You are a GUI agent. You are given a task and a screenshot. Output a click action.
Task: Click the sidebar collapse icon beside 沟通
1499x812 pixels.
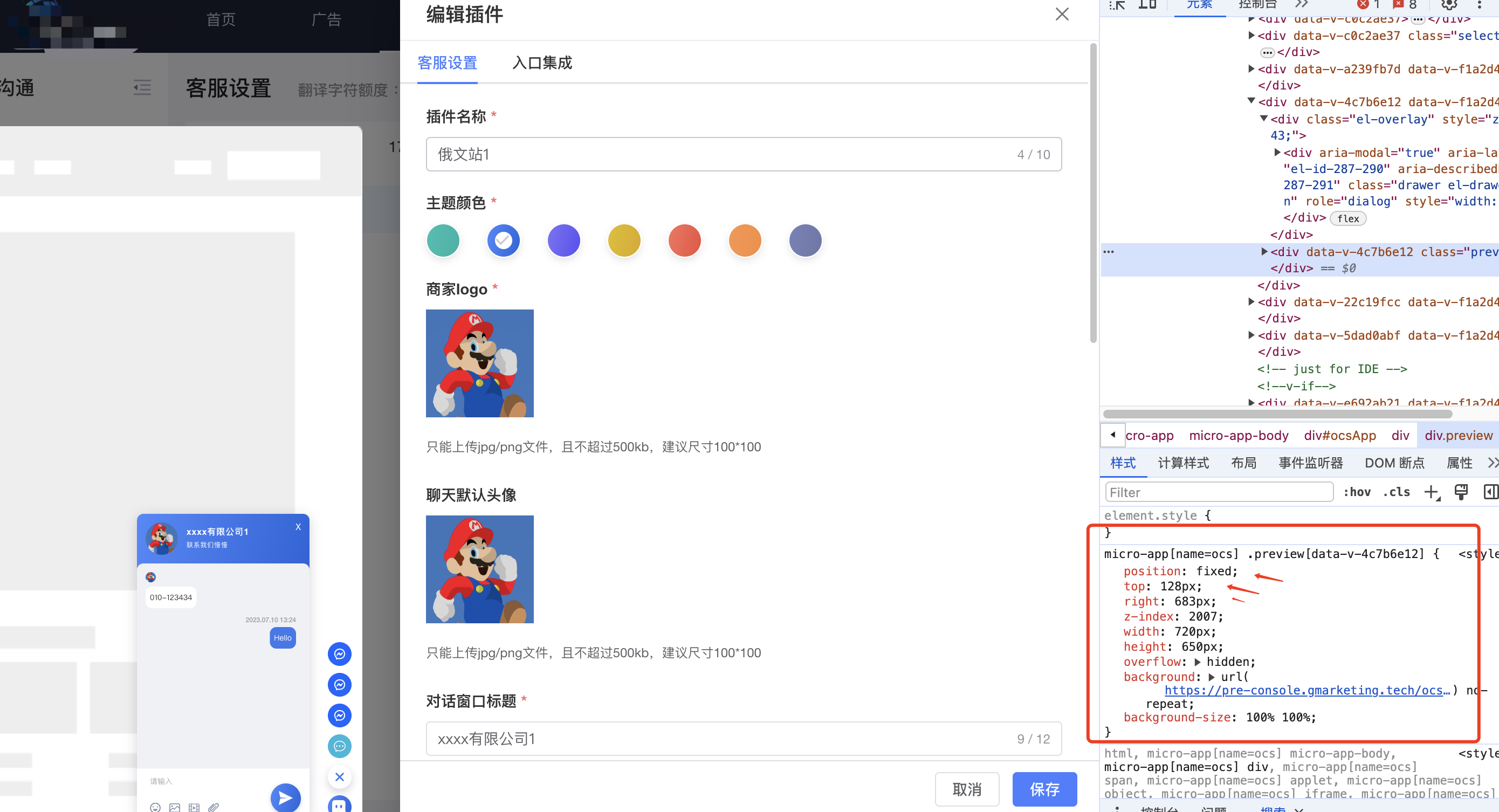tap(142, 87)
